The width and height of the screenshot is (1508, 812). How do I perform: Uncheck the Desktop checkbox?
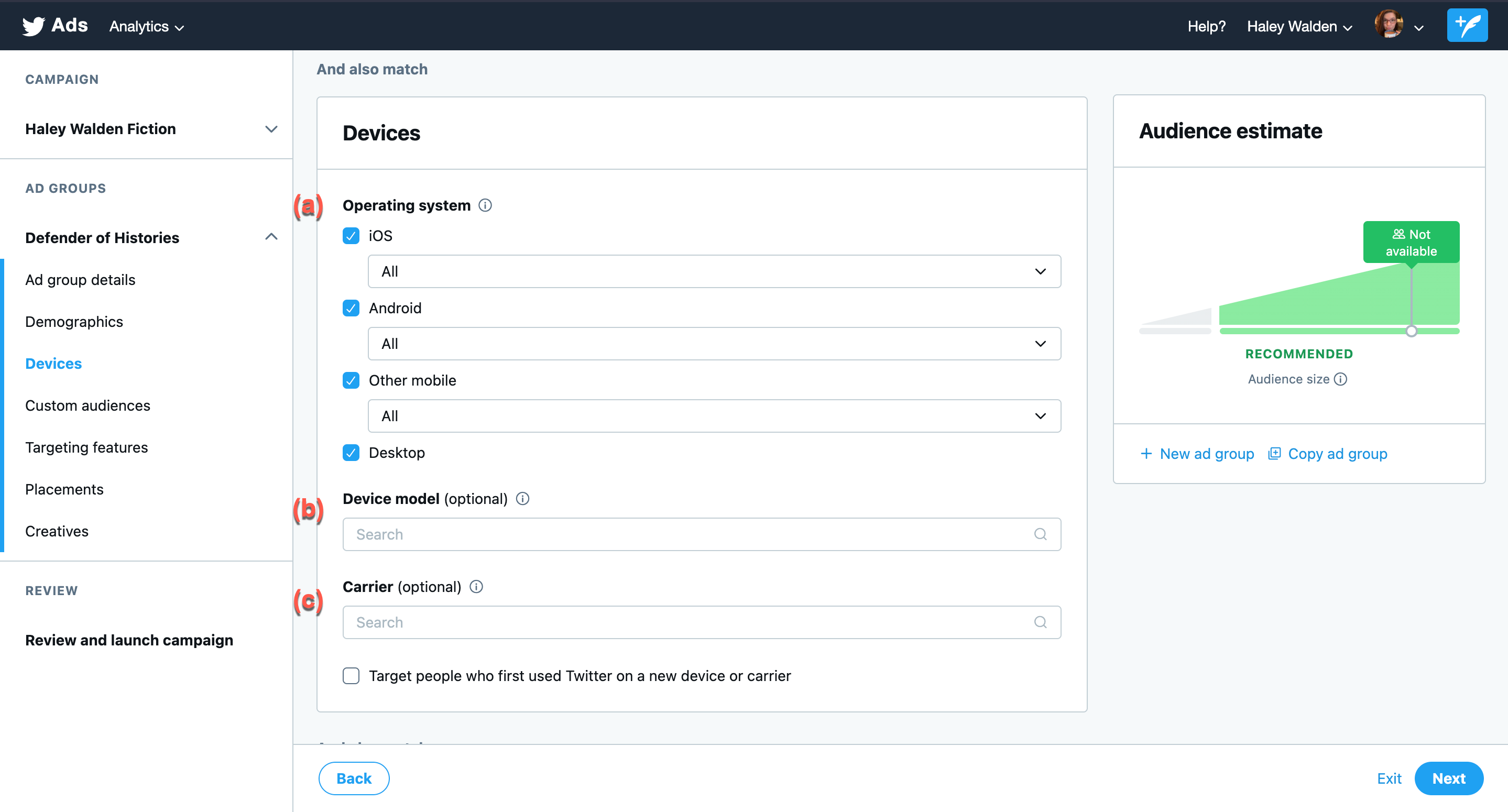351,453
